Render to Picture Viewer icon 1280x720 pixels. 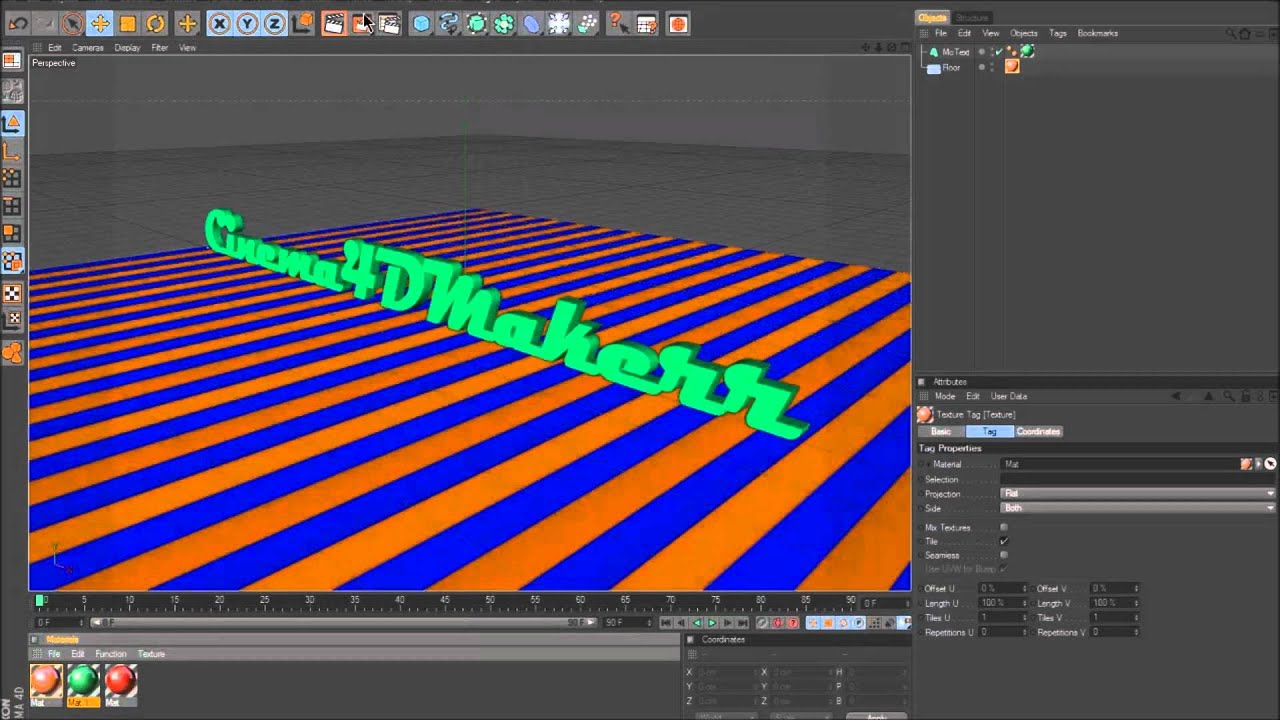click(x=362, y=23)
